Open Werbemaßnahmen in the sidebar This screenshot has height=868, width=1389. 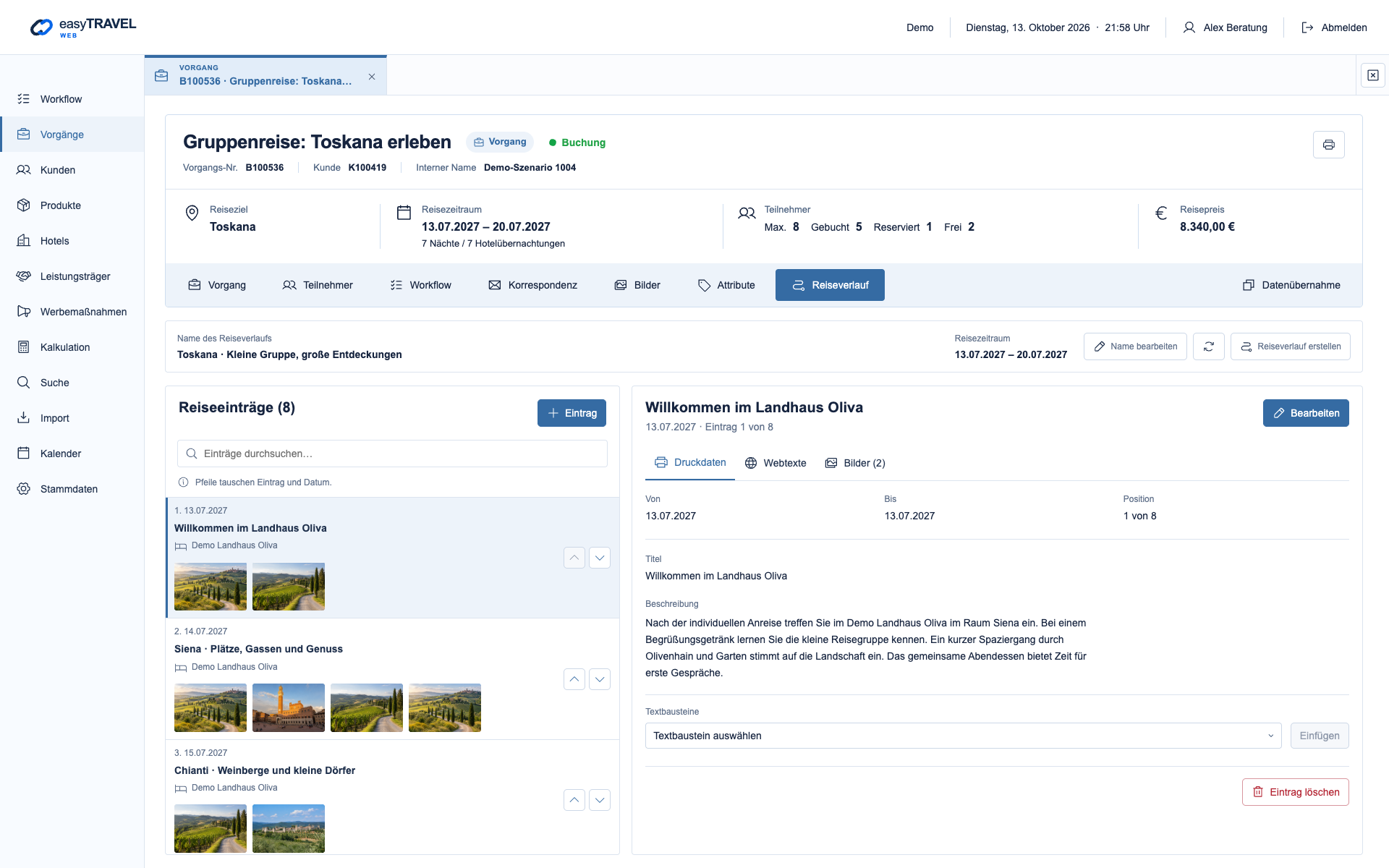tap(72, 312)
